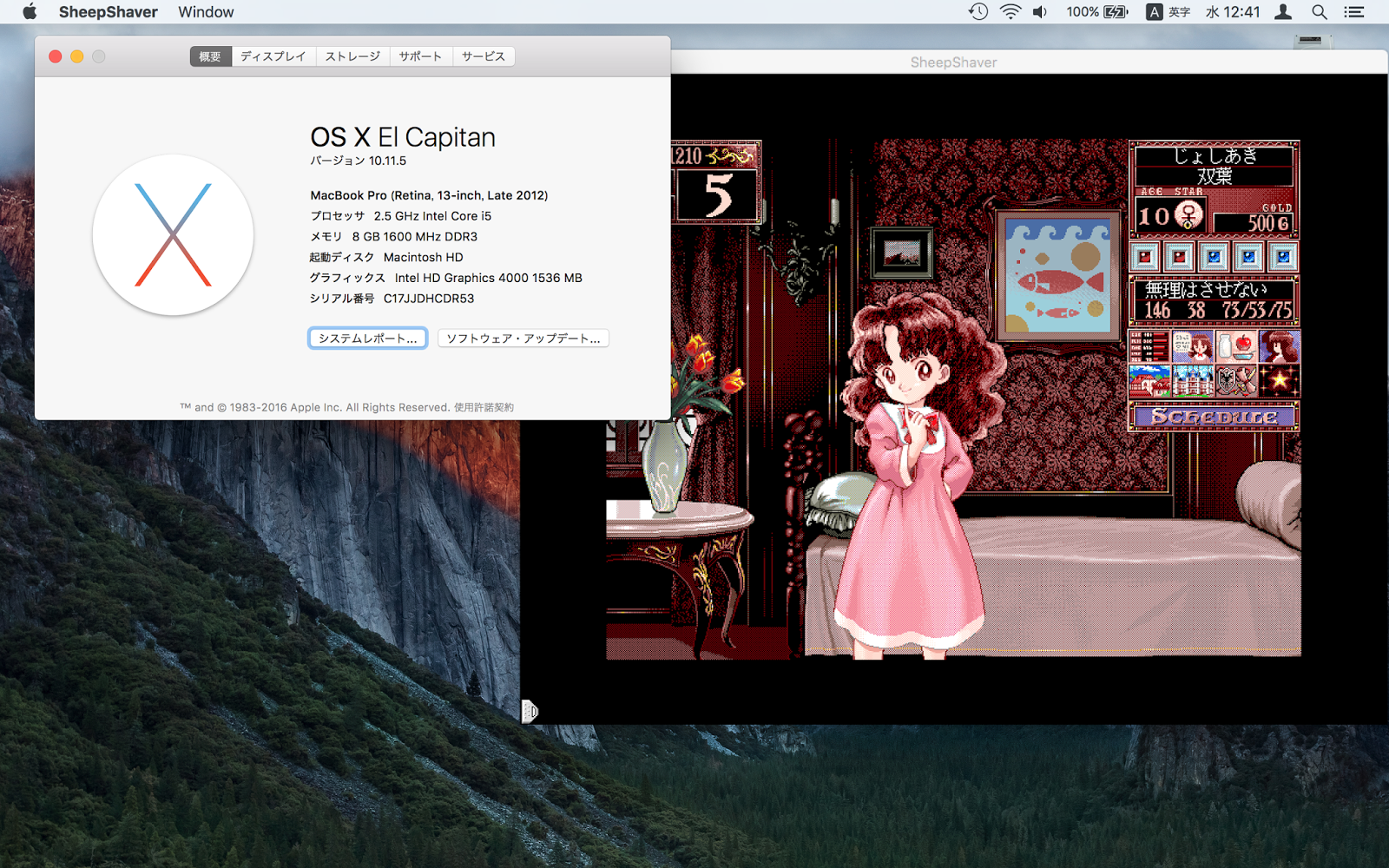The image size is (1389, 868).
Task: Open the user account menu icon
Action: (1283, 12)
